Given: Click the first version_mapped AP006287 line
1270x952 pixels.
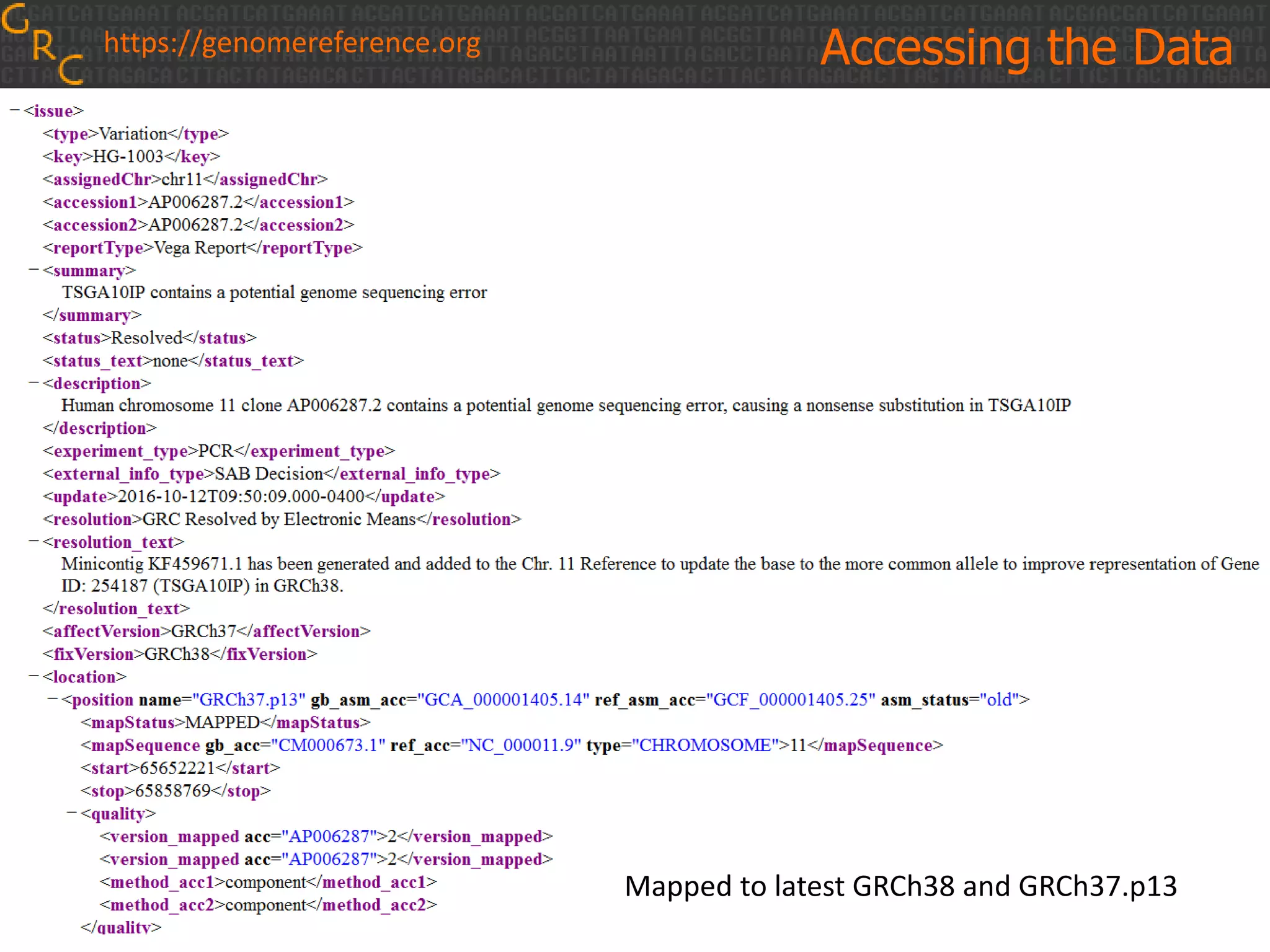Looking at the screenshot, I should (x=326, y=837).
